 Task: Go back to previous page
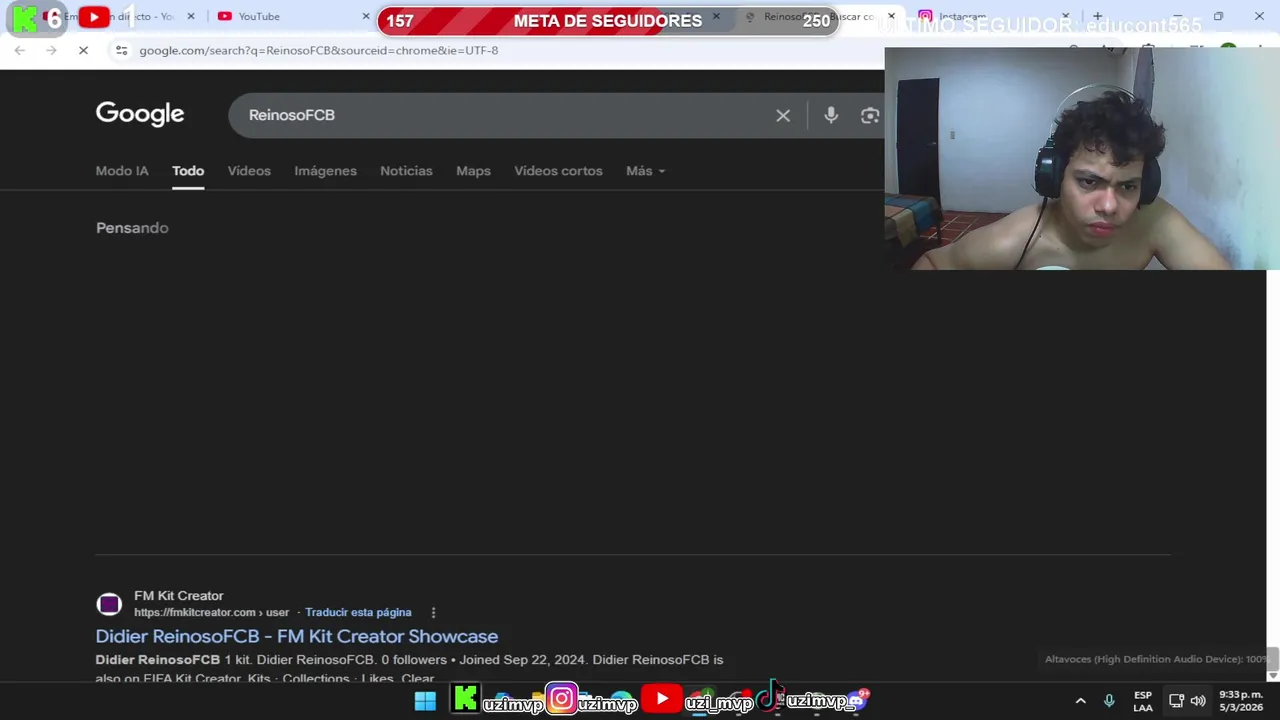pos(20,50)
